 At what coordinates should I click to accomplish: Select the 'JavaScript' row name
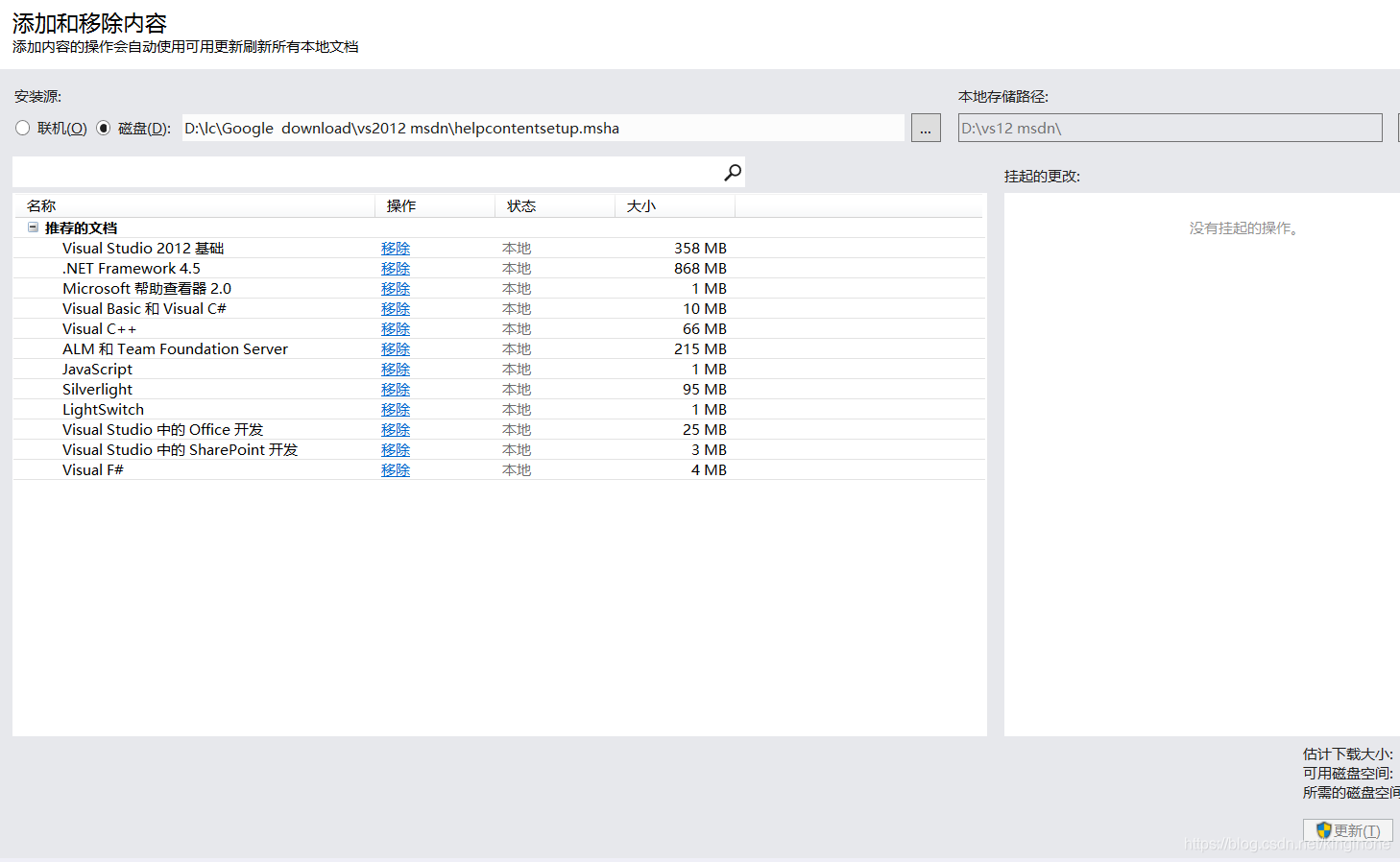tap(97, 370)
